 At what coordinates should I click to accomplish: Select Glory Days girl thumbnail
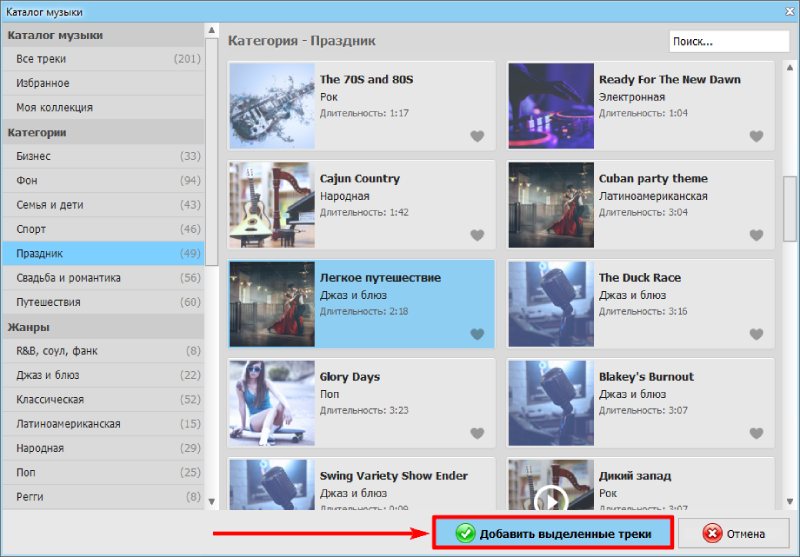point(272,402)
